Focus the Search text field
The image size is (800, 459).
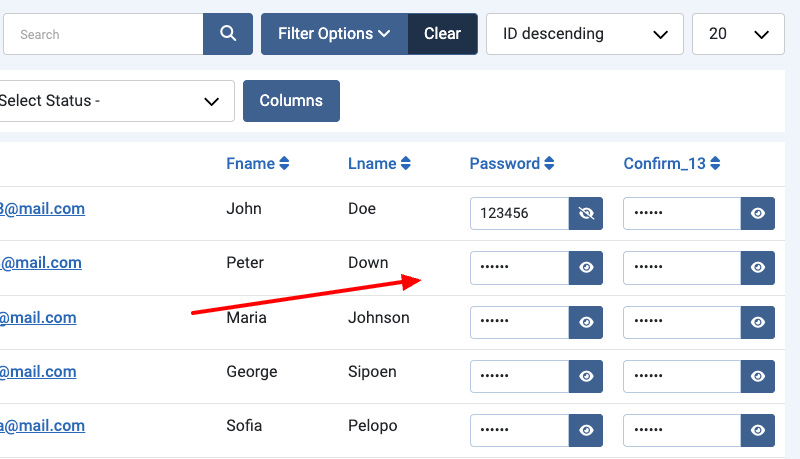point(103,34)
